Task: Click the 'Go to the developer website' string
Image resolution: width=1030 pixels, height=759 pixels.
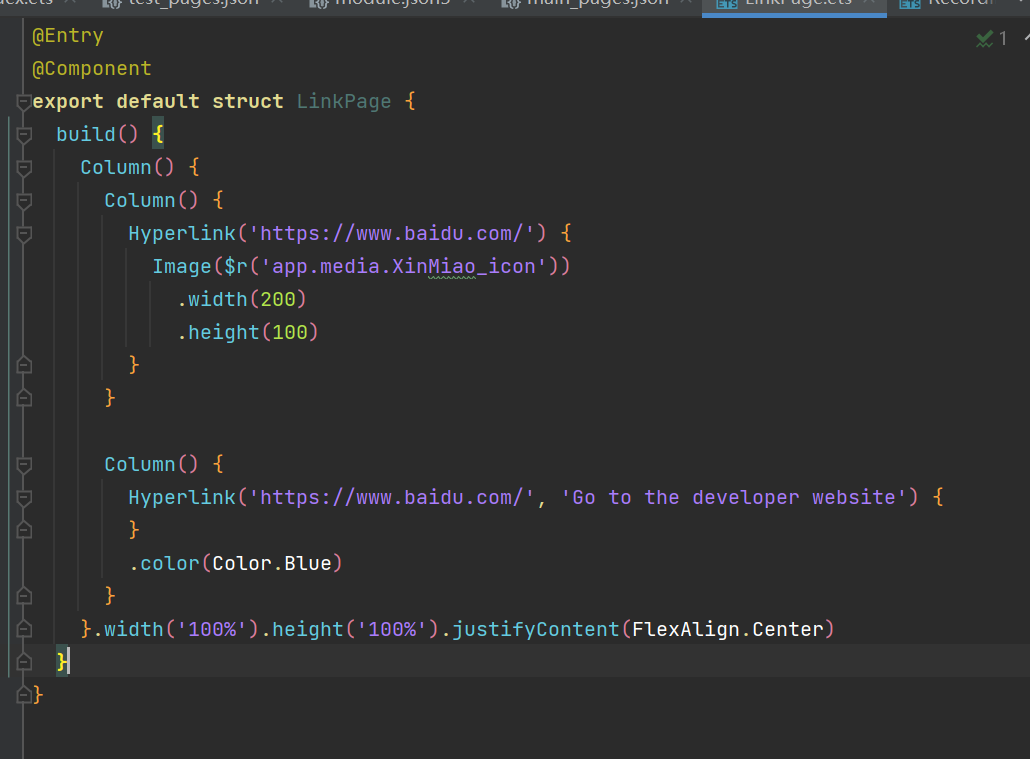Action: (x=739, y=498)
